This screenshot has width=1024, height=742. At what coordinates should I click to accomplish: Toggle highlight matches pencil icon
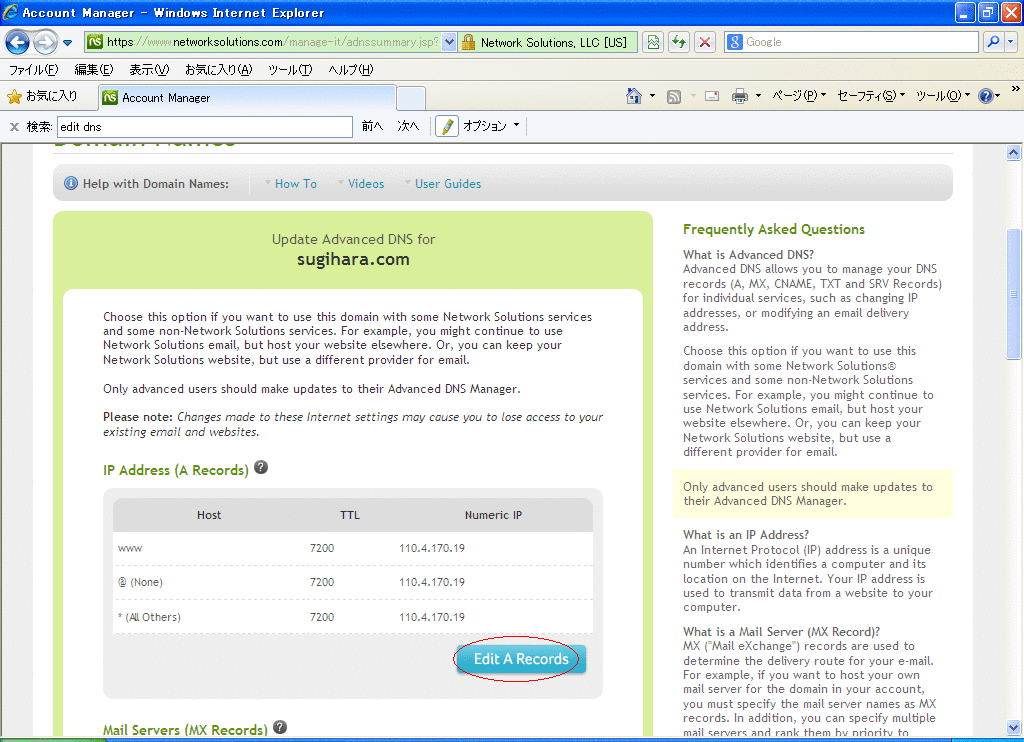pos(447,126)
